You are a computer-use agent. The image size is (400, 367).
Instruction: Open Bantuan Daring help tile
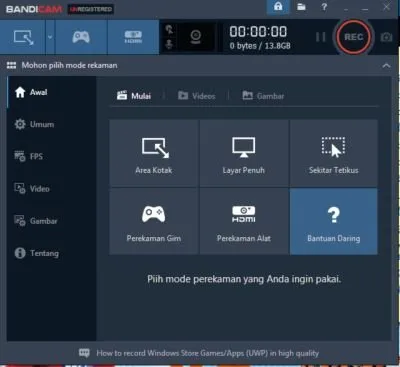(x=334, y=221)
